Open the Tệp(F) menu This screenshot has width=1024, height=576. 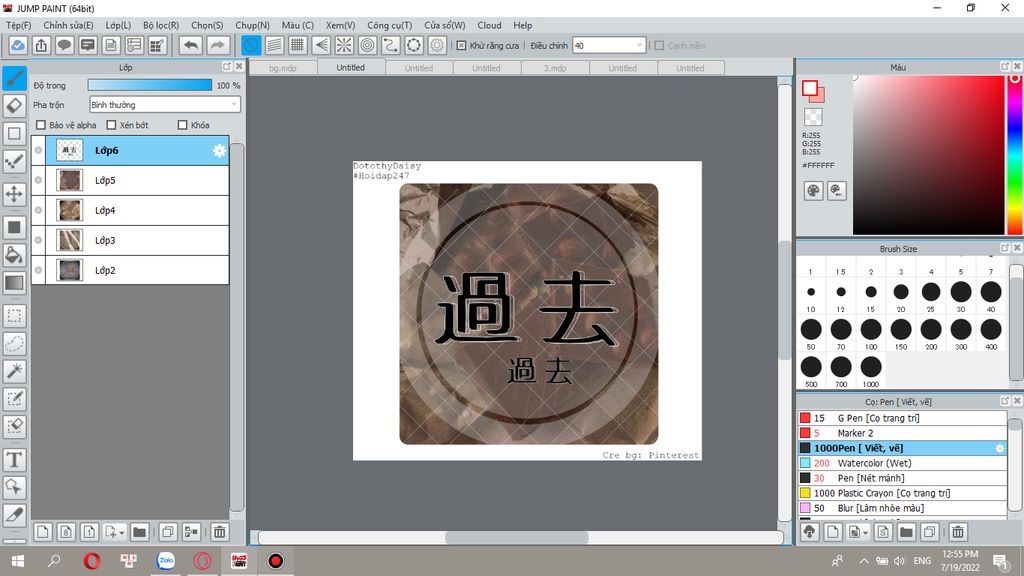[18, 25]
